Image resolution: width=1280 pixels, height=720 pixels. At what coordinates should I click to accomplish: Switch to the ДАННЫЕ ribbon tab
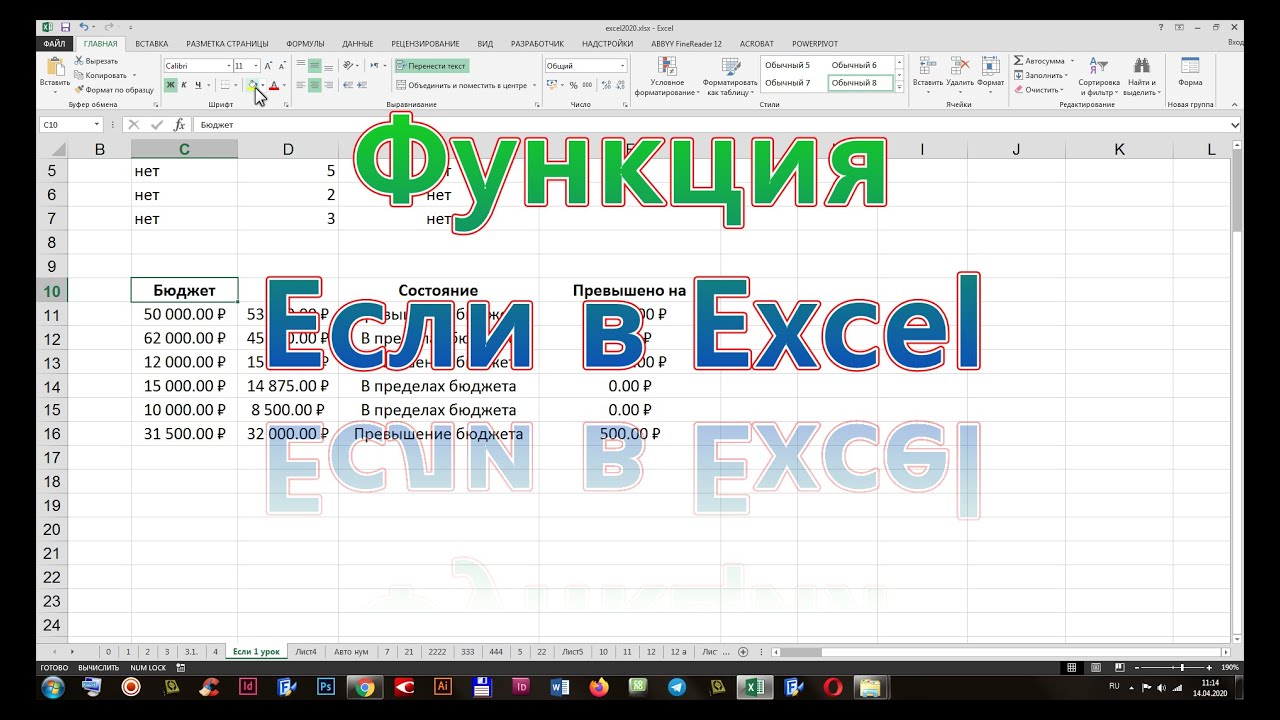click(358, 44)
